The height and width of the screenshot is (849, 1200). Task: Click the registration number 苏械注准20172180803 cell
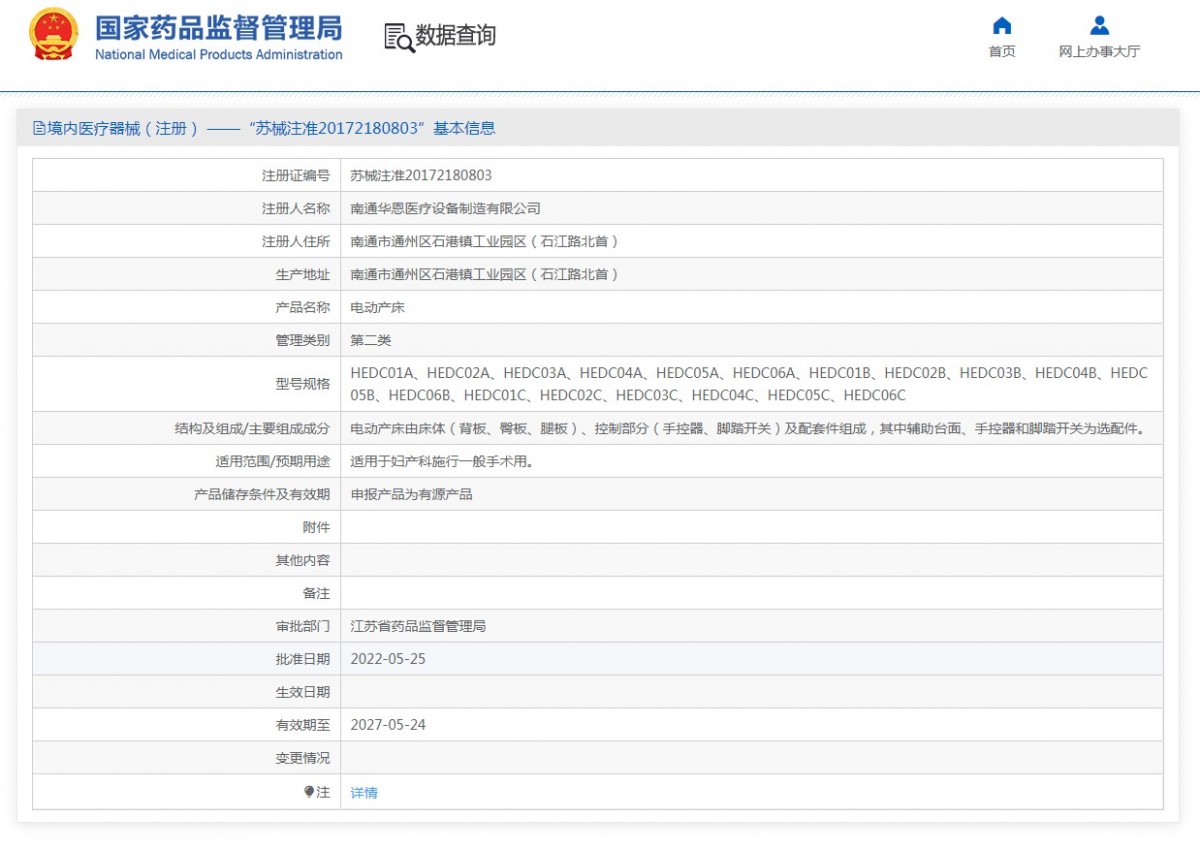[421, 175]
